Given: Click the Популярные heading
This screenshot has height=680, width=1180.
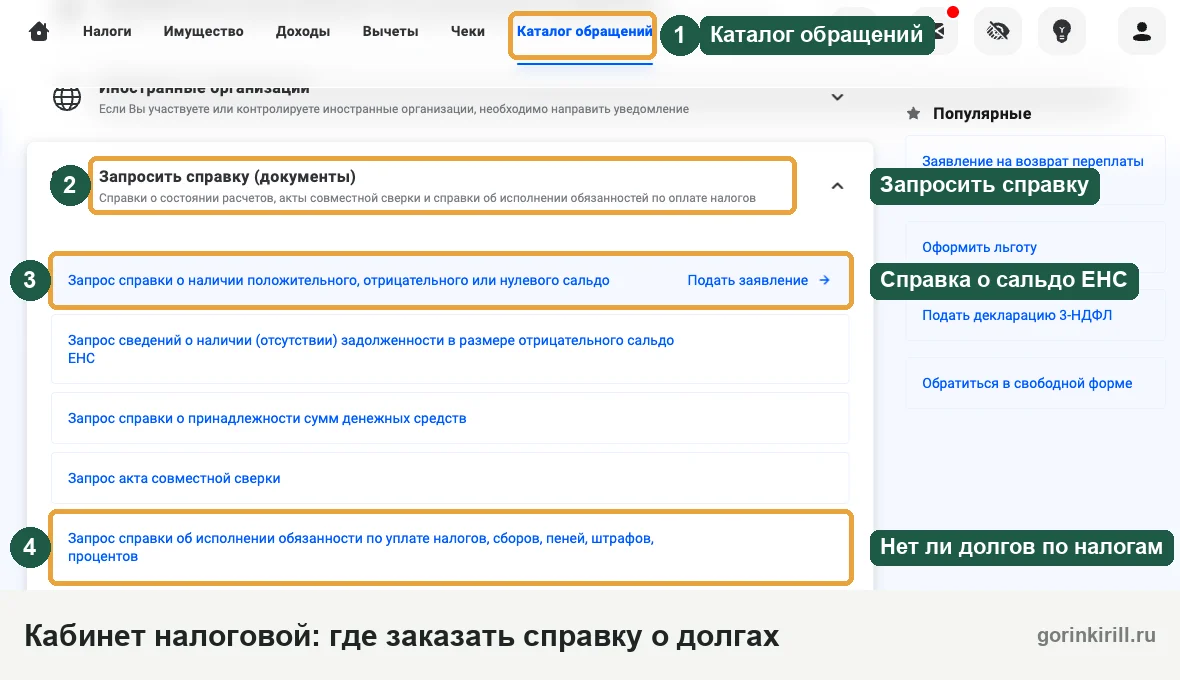Looking at the screenshot, I should coord(982,114).
